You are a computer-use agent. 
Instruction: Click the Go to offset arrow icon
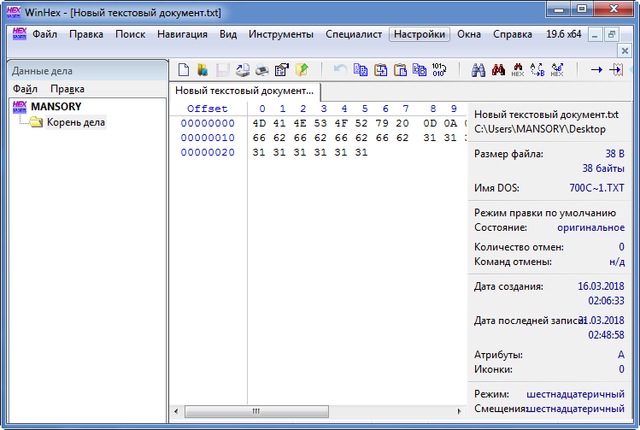[x=596, y=70]
